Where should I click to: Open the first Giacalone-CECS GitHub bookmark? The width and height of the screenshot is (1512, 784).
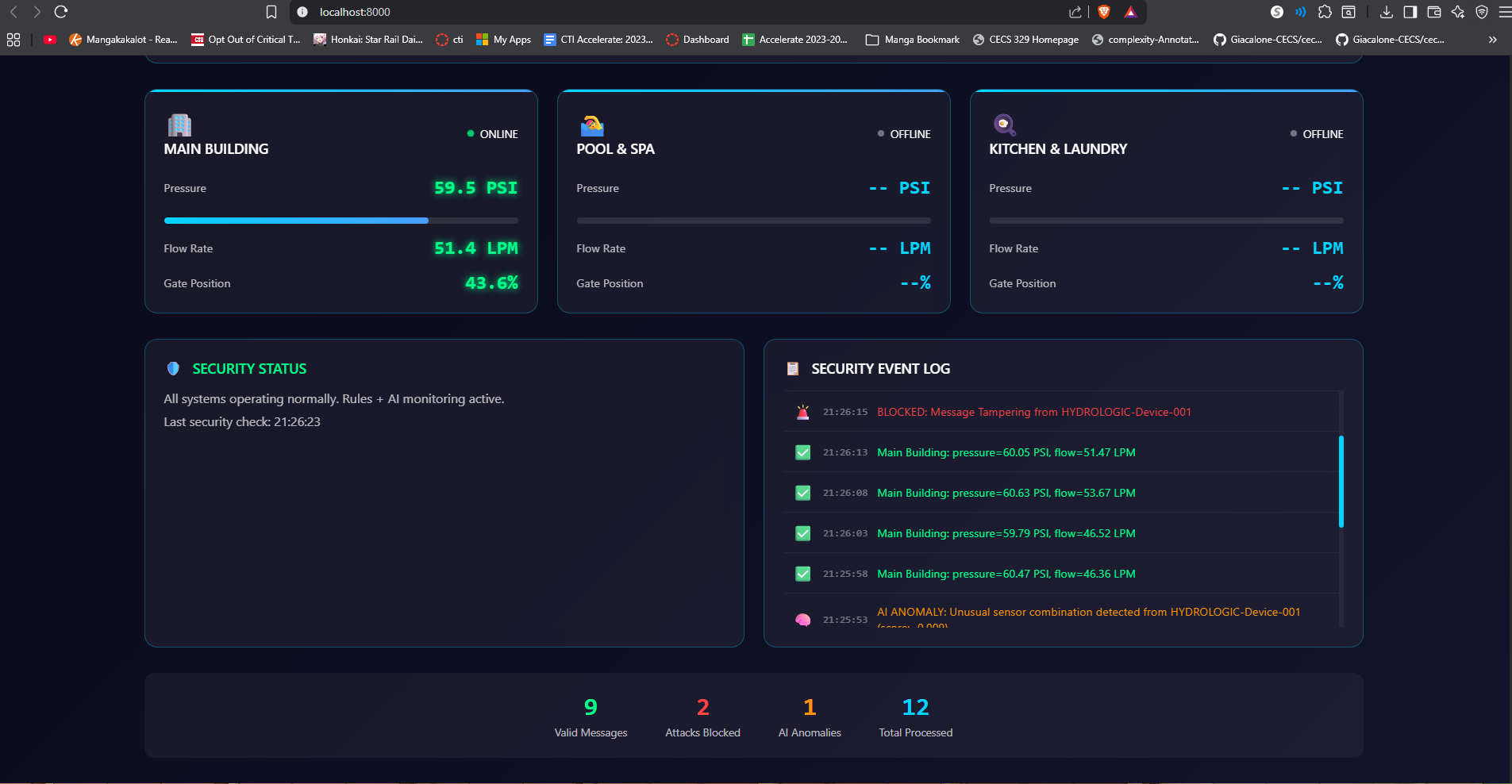tap(1268, 40)
